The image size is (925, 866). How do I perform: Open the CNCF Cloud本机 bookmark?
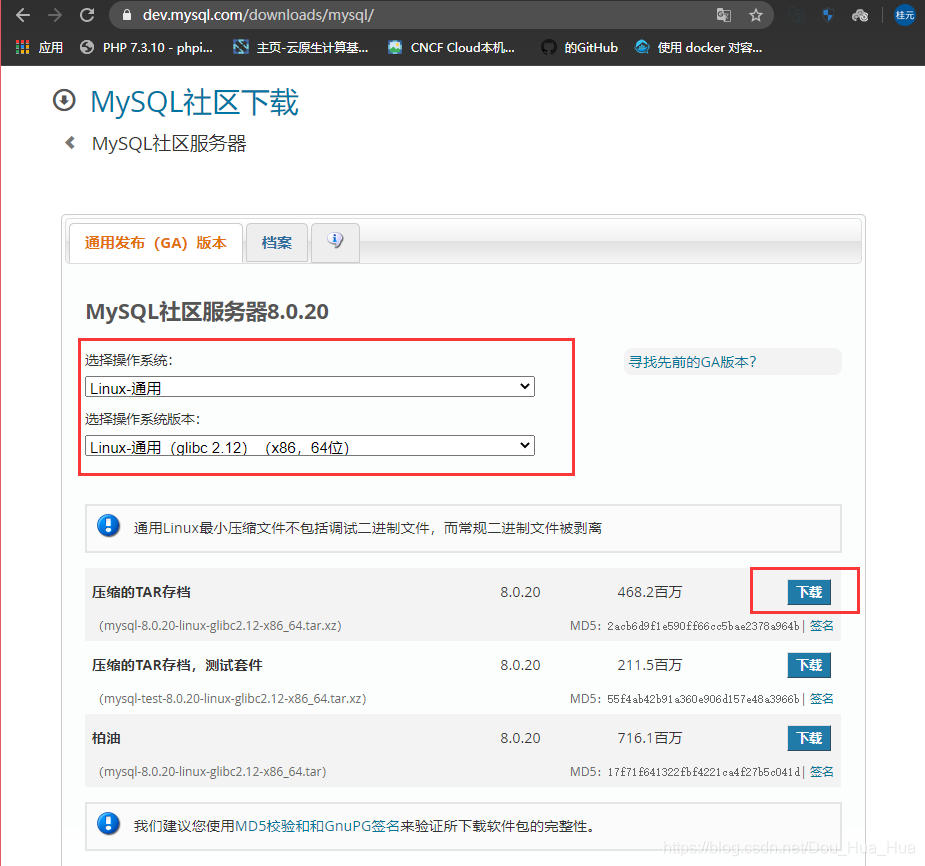click(451, 48)
